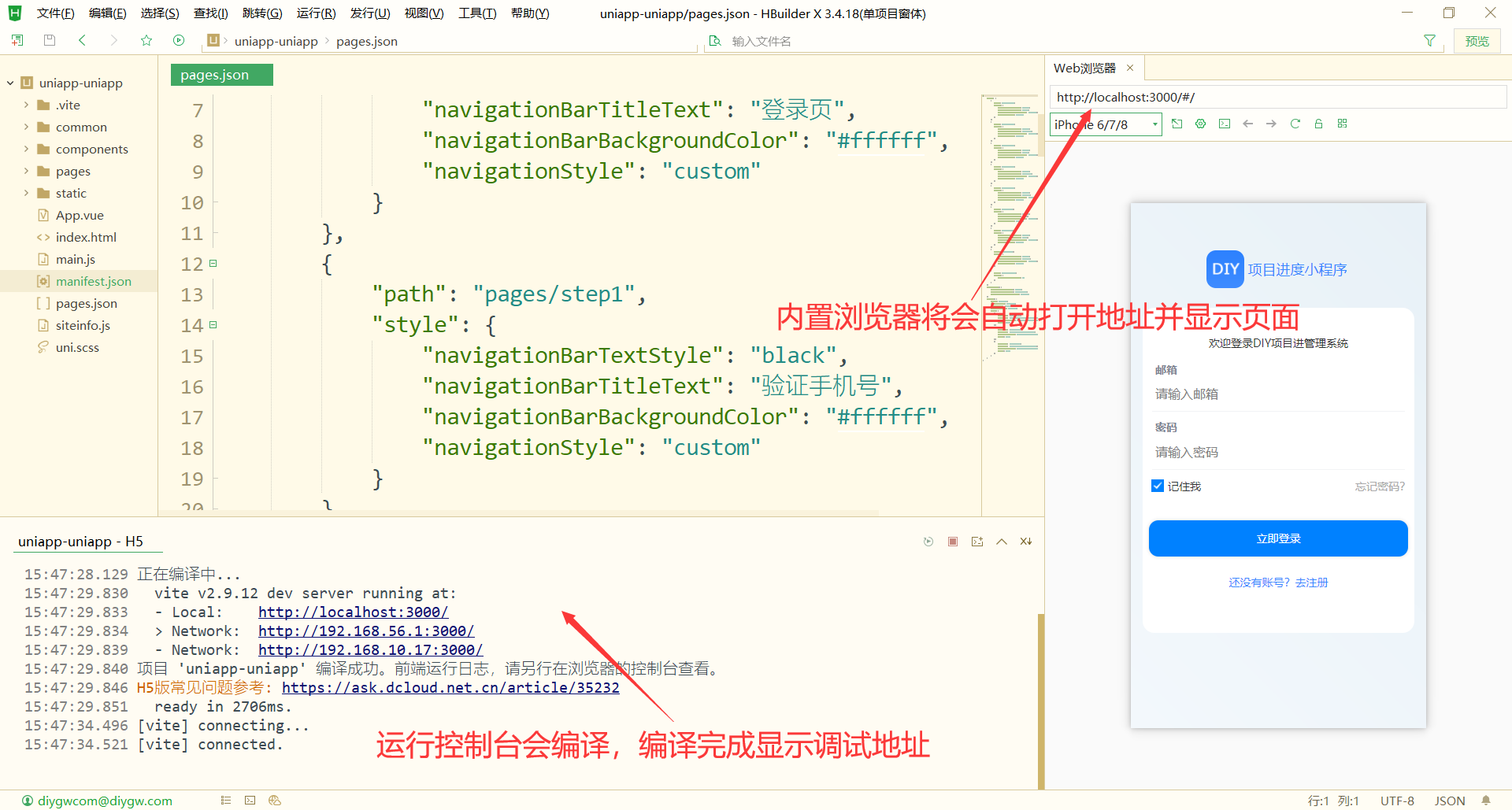Screen dimensions: 1512x810
Task: Open App.vue in the file tree
Action: tap(80, 215)
